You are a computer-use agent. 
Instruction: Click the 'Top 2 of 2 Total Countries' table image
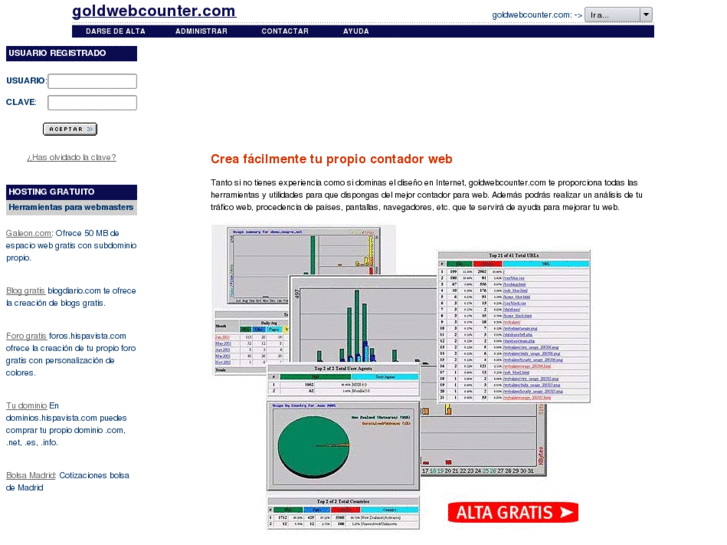344,513
